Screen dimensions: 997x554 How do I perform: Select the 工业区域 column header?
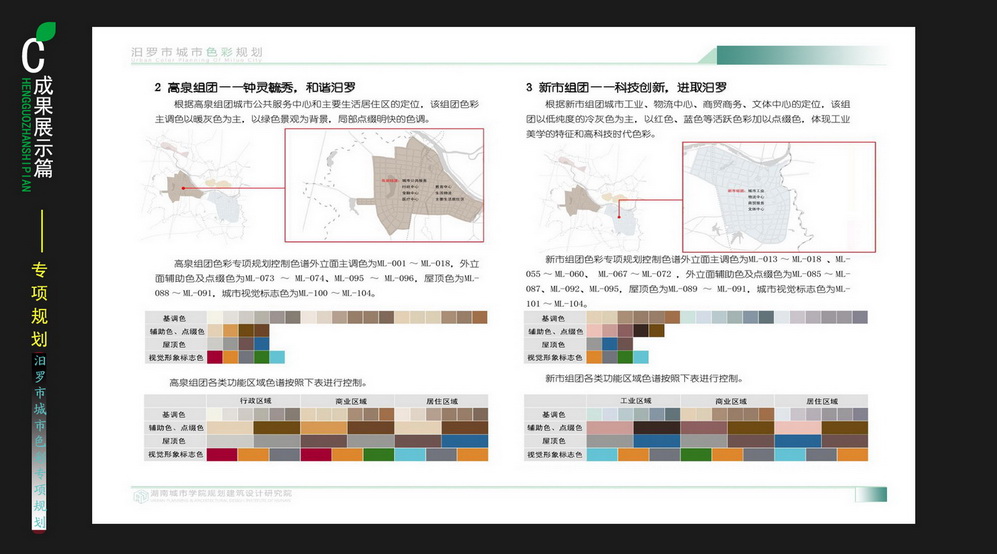tap(632, 401)
